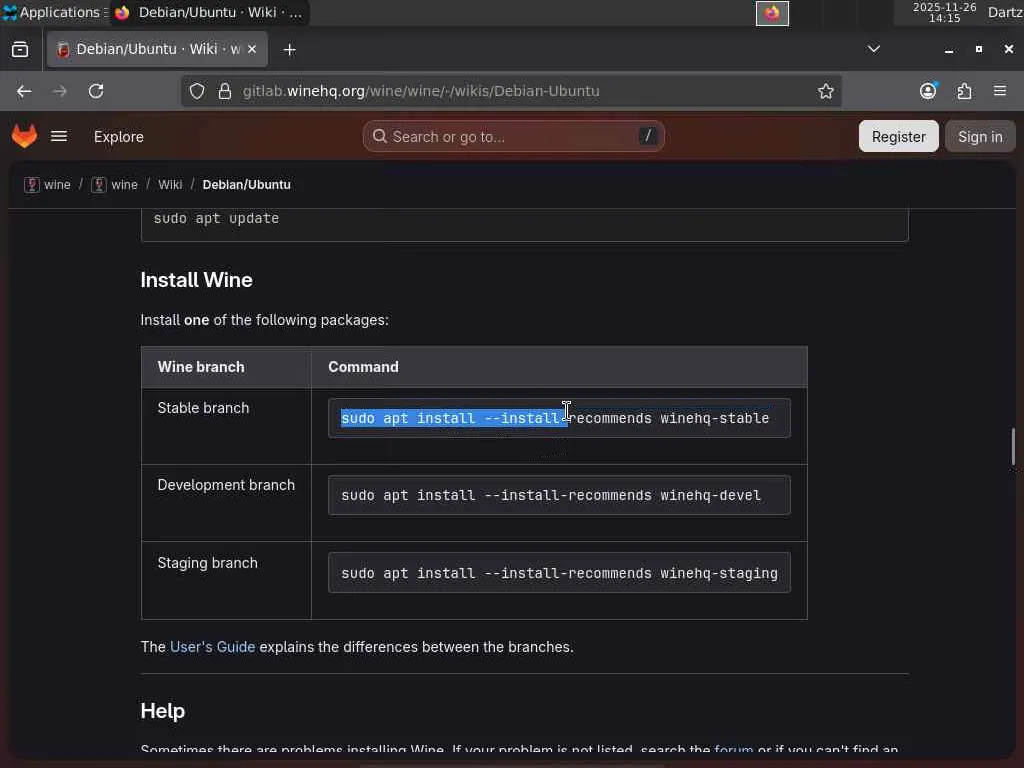Open a new browser tab
The image size is (1024, 768).
pos(289,50)
